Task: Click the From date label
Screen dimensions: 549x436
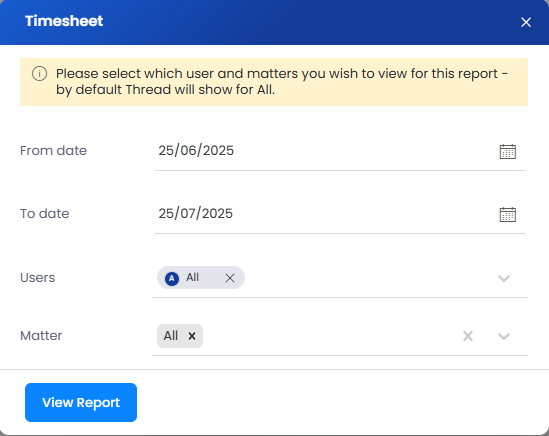Action: (53, 151)
